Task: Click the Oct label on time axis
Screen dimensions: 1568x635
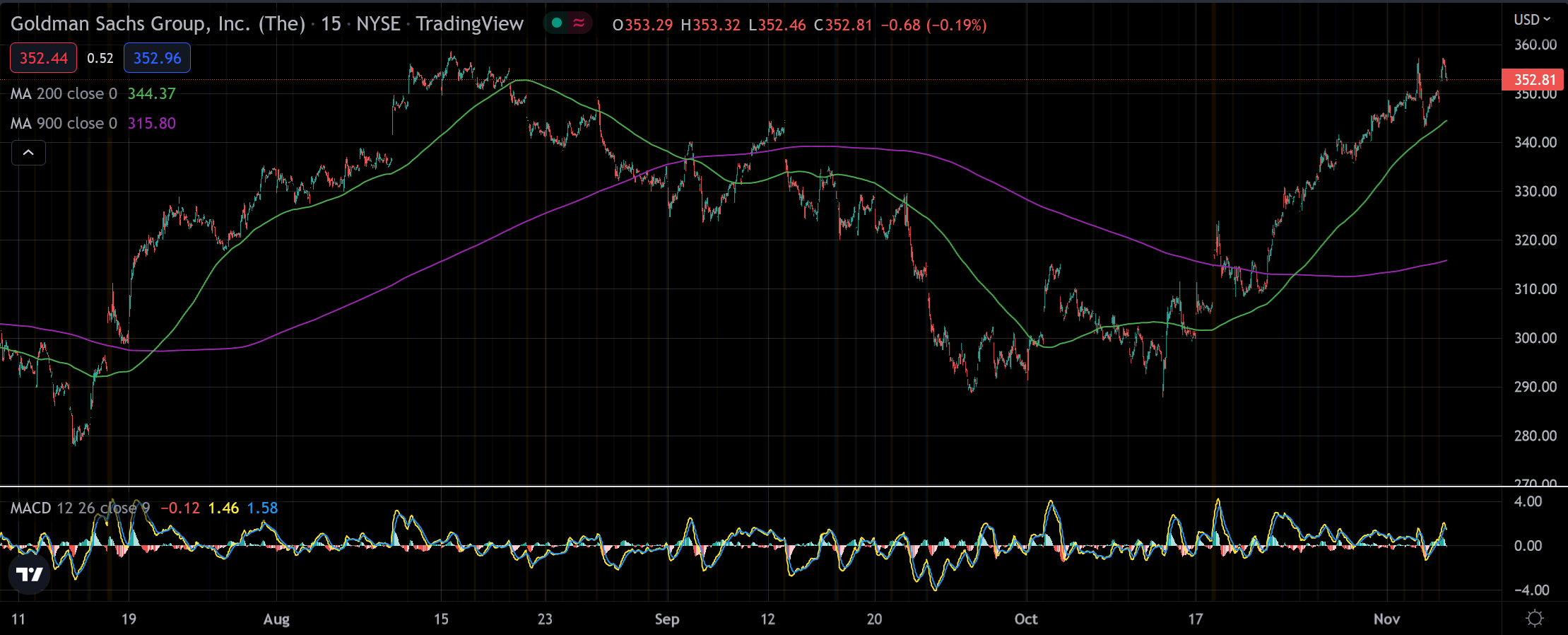Action: point(1026,619)
